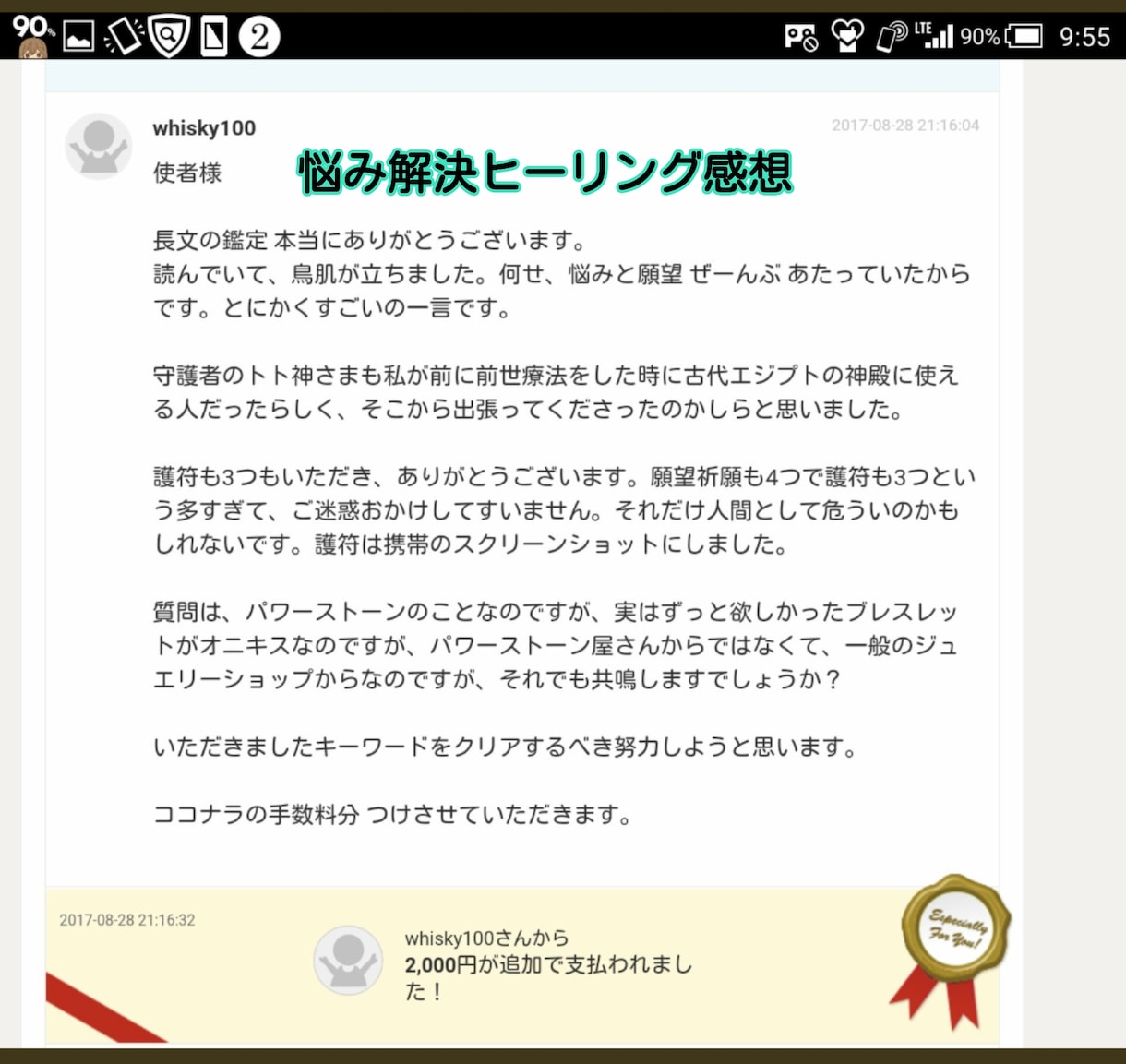Tap the line いただきましたキーワードをクリアするべき努力しようと思います。

point(506,747)
